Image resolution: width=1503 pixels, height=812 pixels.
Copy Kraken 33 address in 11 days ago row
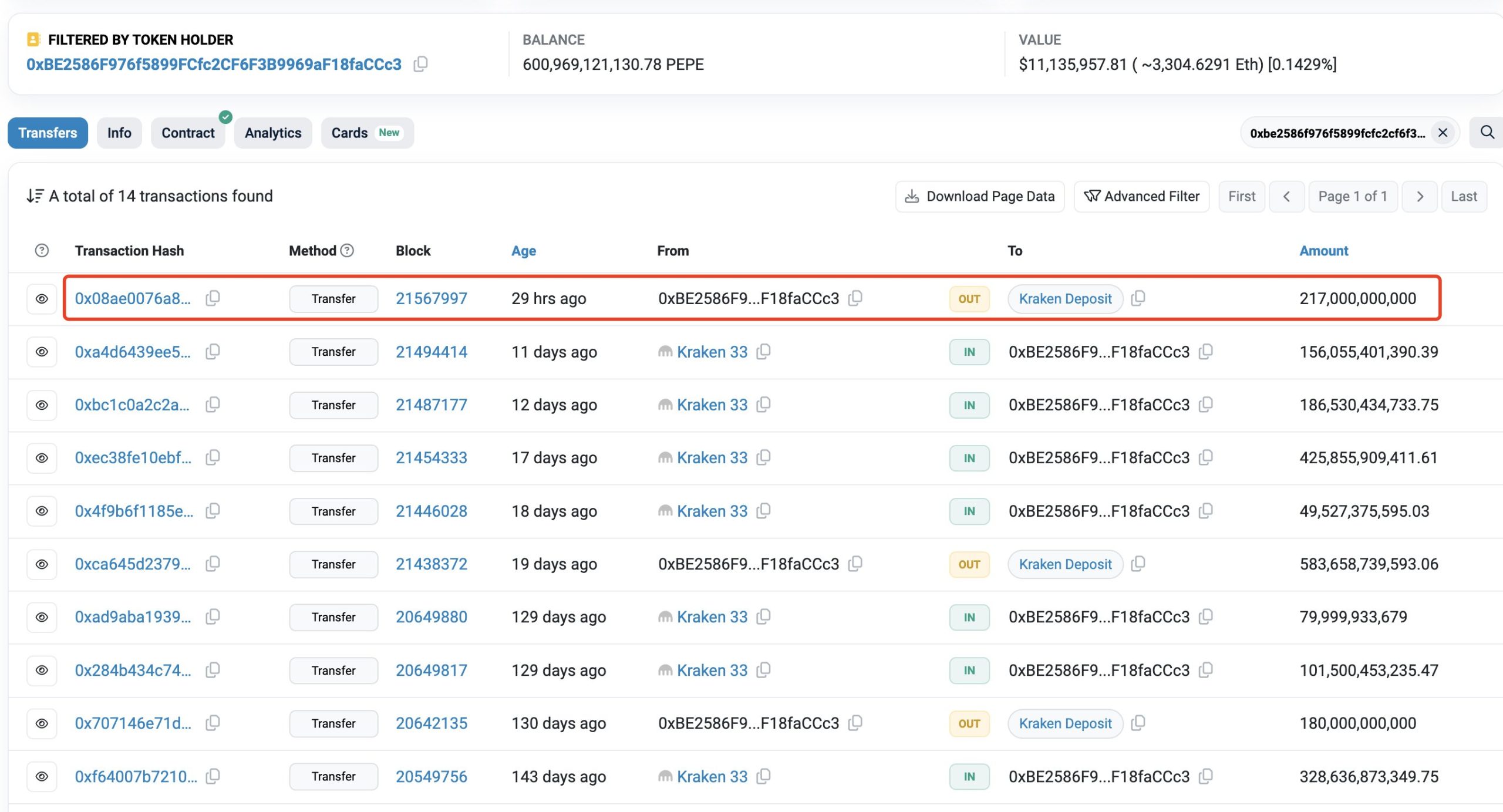pos(763,352)
